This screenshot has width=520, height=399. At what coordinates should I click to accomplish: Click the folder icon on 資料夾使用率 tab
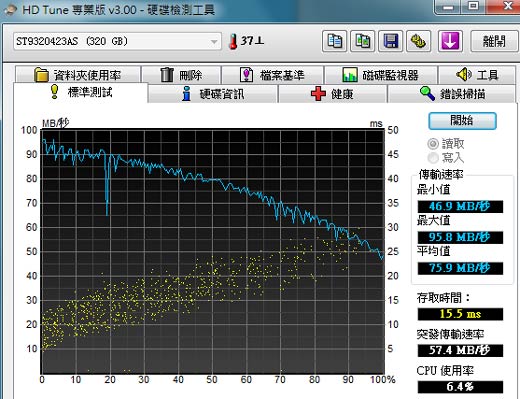pos(42,75)
